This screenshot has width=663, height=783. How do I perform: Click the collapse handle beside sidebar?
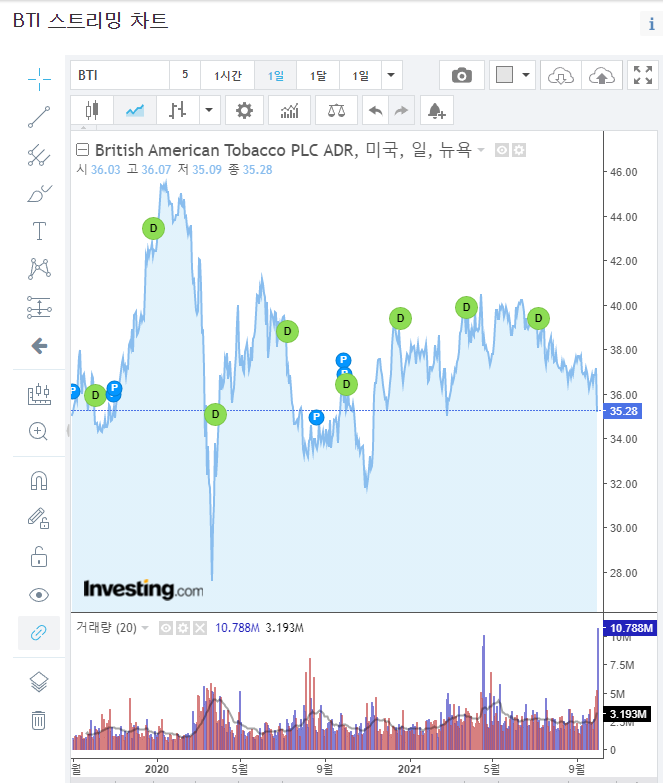[68, 430]
